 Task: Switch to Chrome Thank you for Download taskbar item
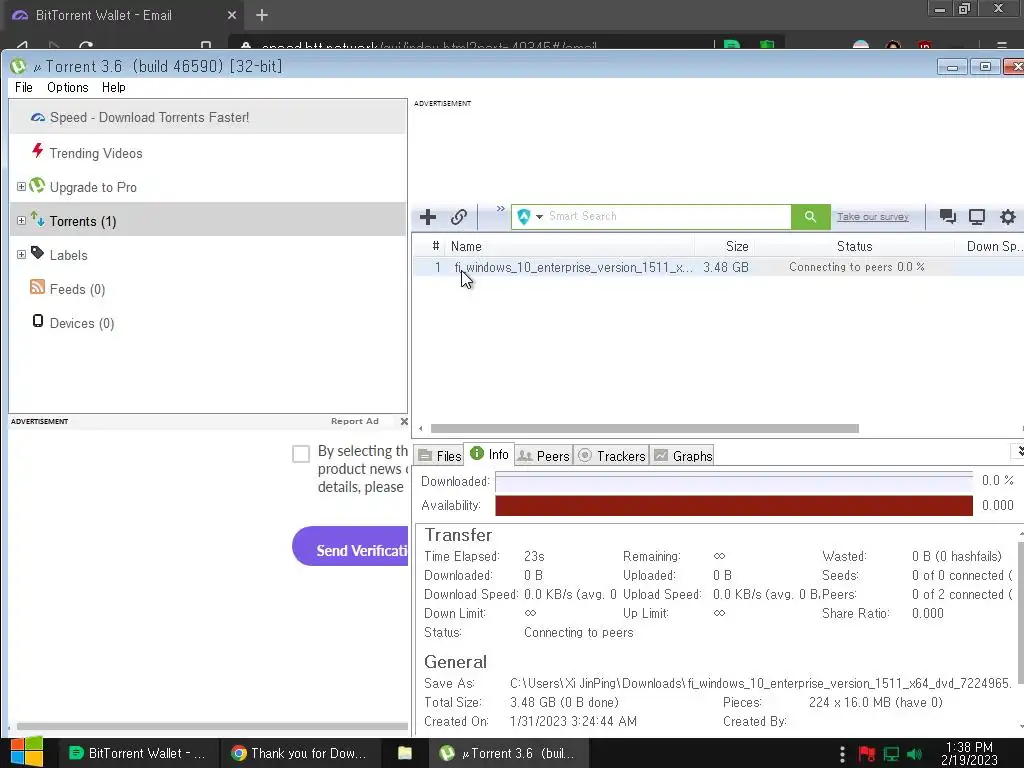point(300,753)
